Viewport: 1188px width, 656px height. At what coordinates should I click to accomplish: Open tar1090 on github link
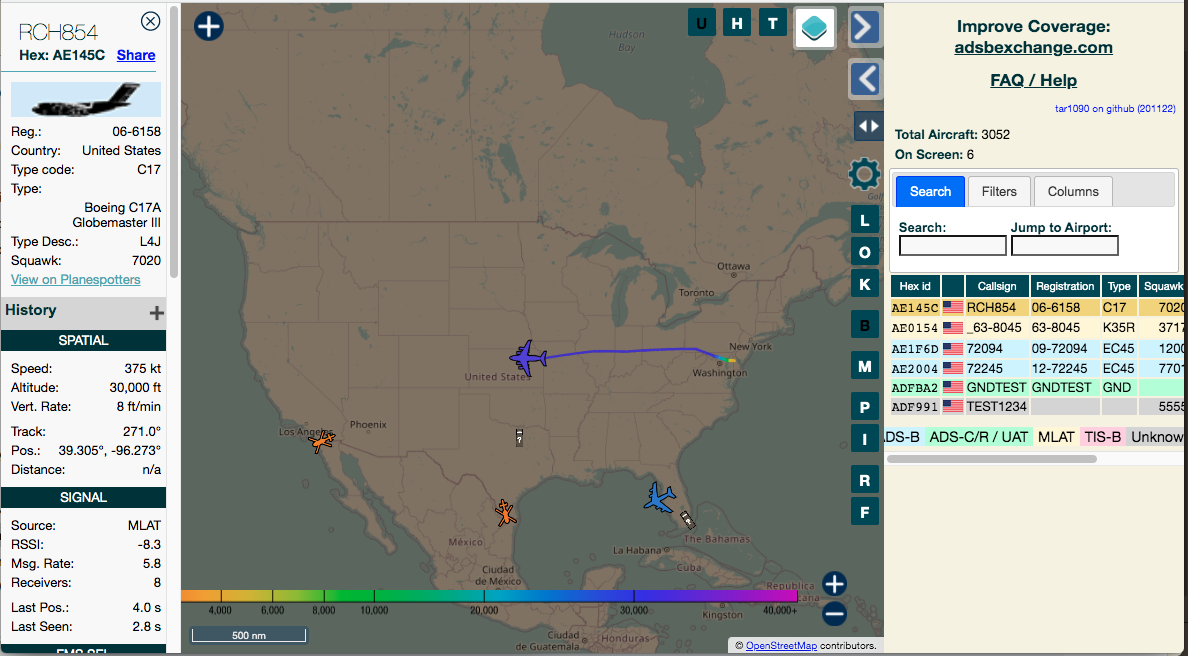click(x=1115, y=109)
